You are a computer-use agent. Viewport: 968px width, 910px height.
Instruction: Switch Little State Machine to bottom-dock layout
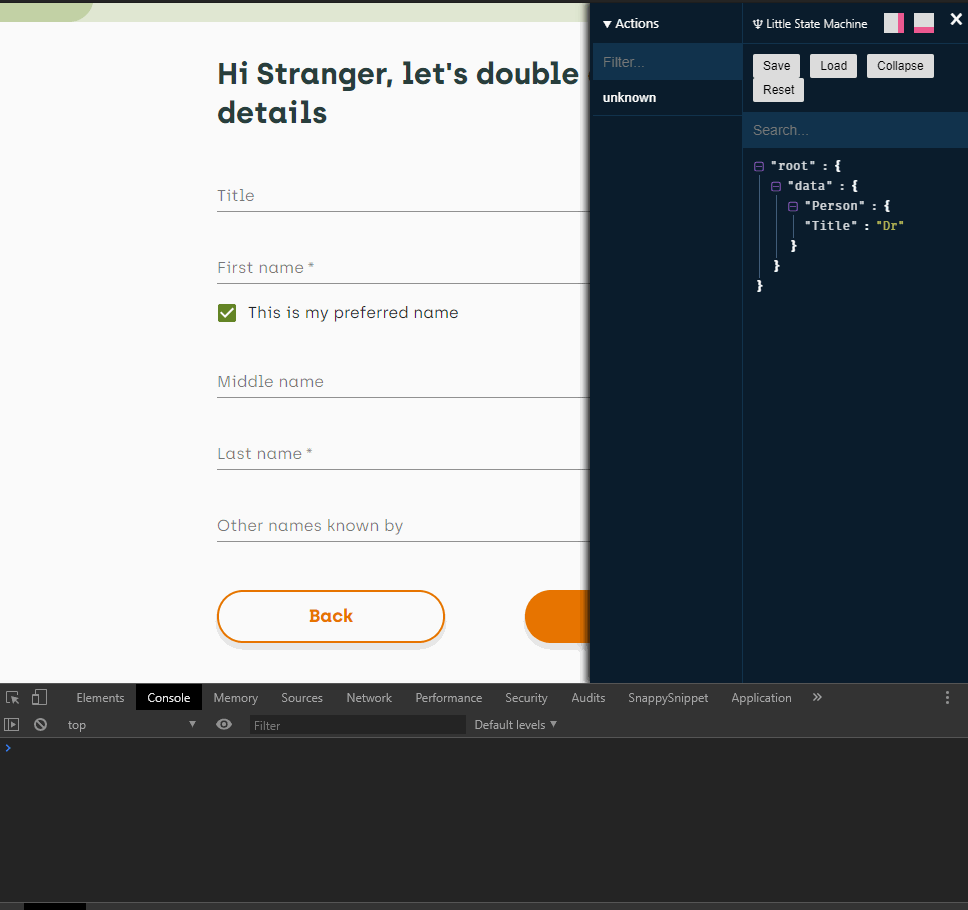click(x=923, y=22)
